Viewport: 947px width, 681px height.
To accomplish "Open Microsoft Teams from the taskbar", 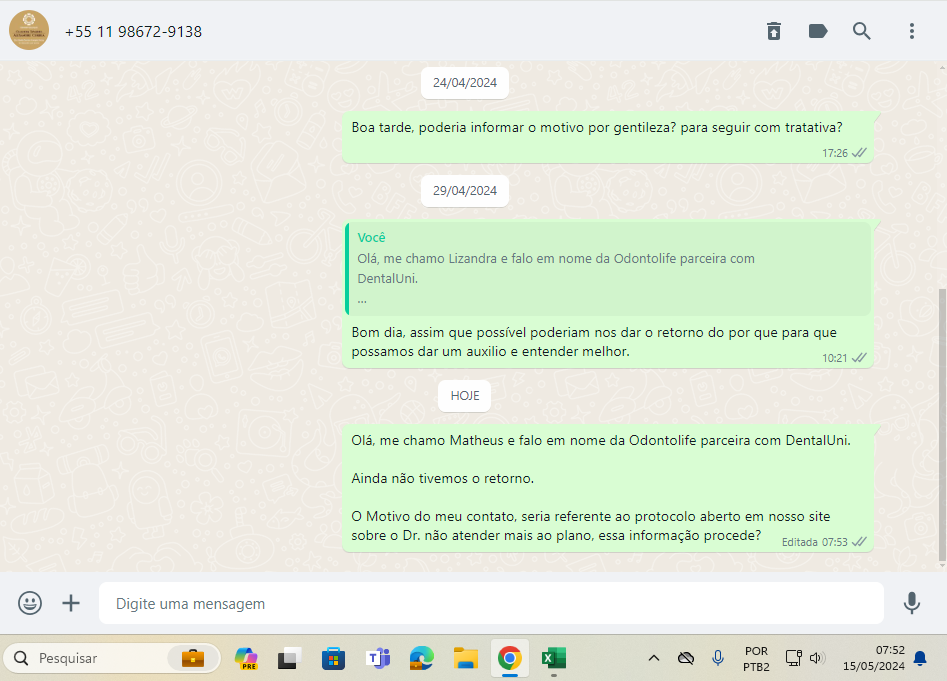I will click(x=378, y=658).
